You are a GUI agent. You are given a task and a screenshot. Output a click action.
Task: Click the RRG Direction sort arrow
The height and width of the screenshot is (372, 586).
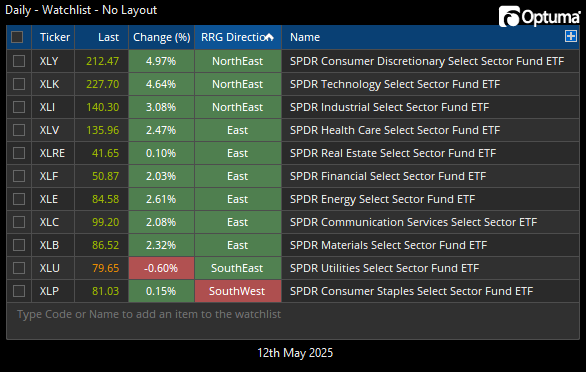point(269,37)
